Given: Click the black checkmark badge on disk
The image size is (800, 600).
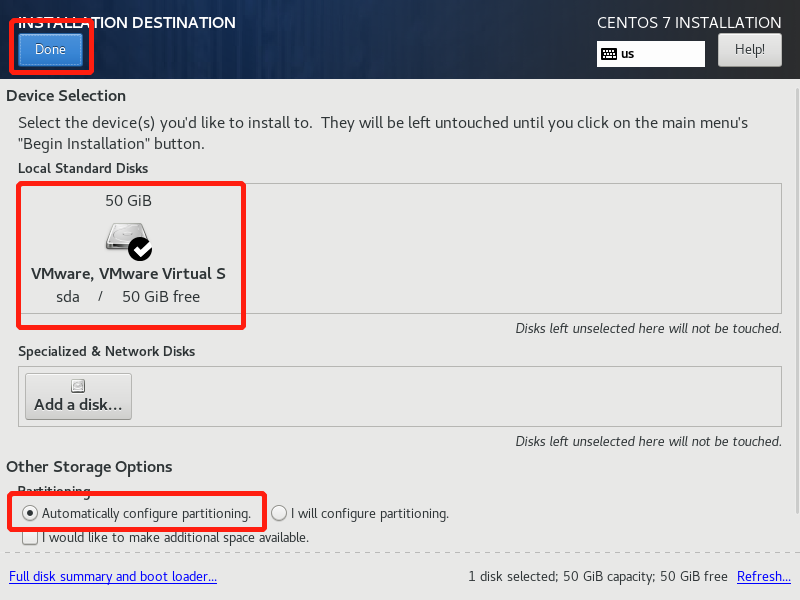Looking at the screenshot, I should [x=140, y=248].
